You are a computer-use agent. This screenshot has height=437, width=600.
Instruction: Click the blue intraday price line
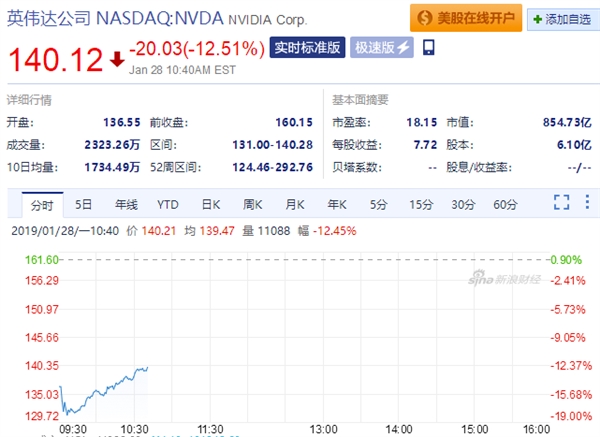pos(110,383)
